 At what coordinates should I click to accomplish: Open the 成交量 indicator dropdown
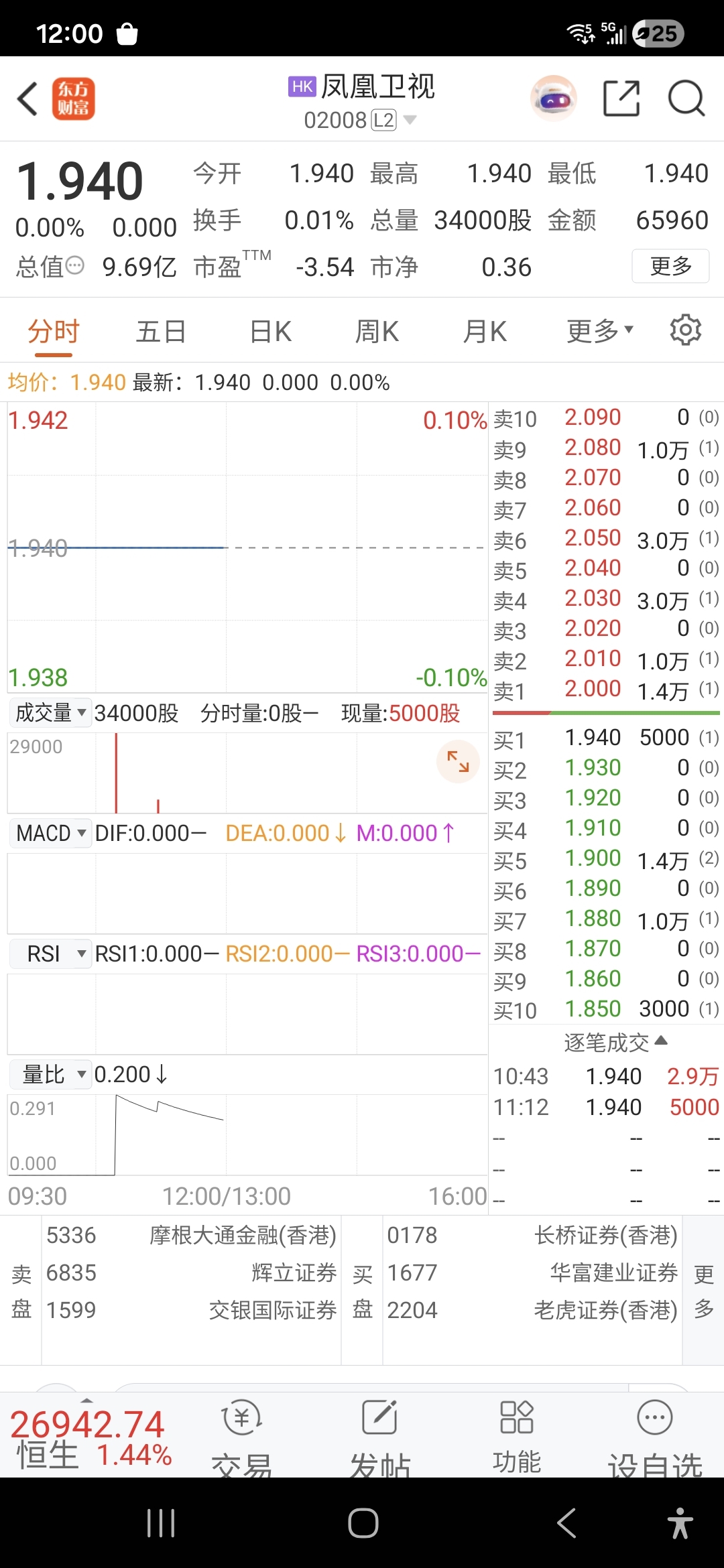click(50, 712)
